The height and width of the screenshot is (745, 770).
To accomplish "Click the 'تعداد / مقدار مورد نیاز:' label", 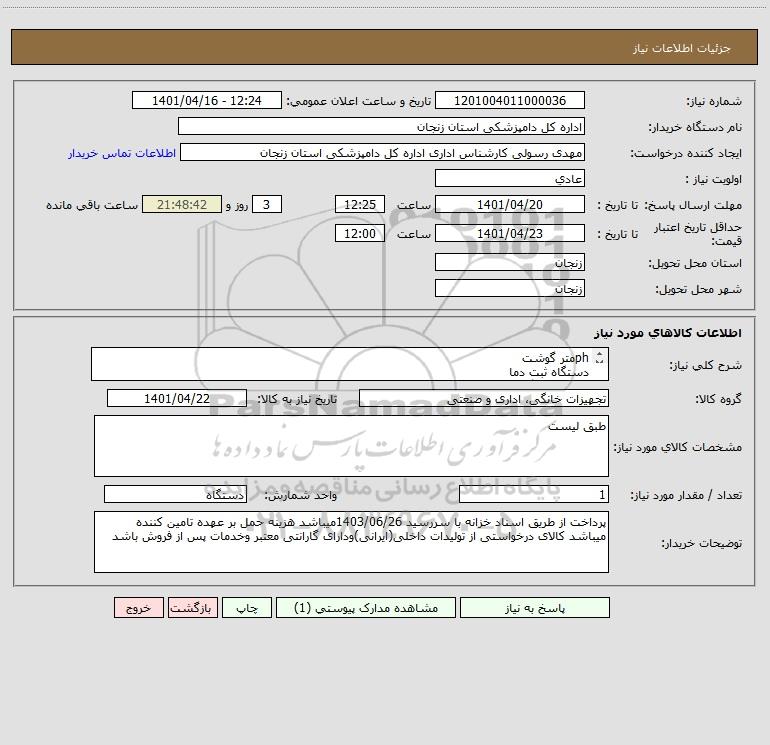I will pos(686,495).
